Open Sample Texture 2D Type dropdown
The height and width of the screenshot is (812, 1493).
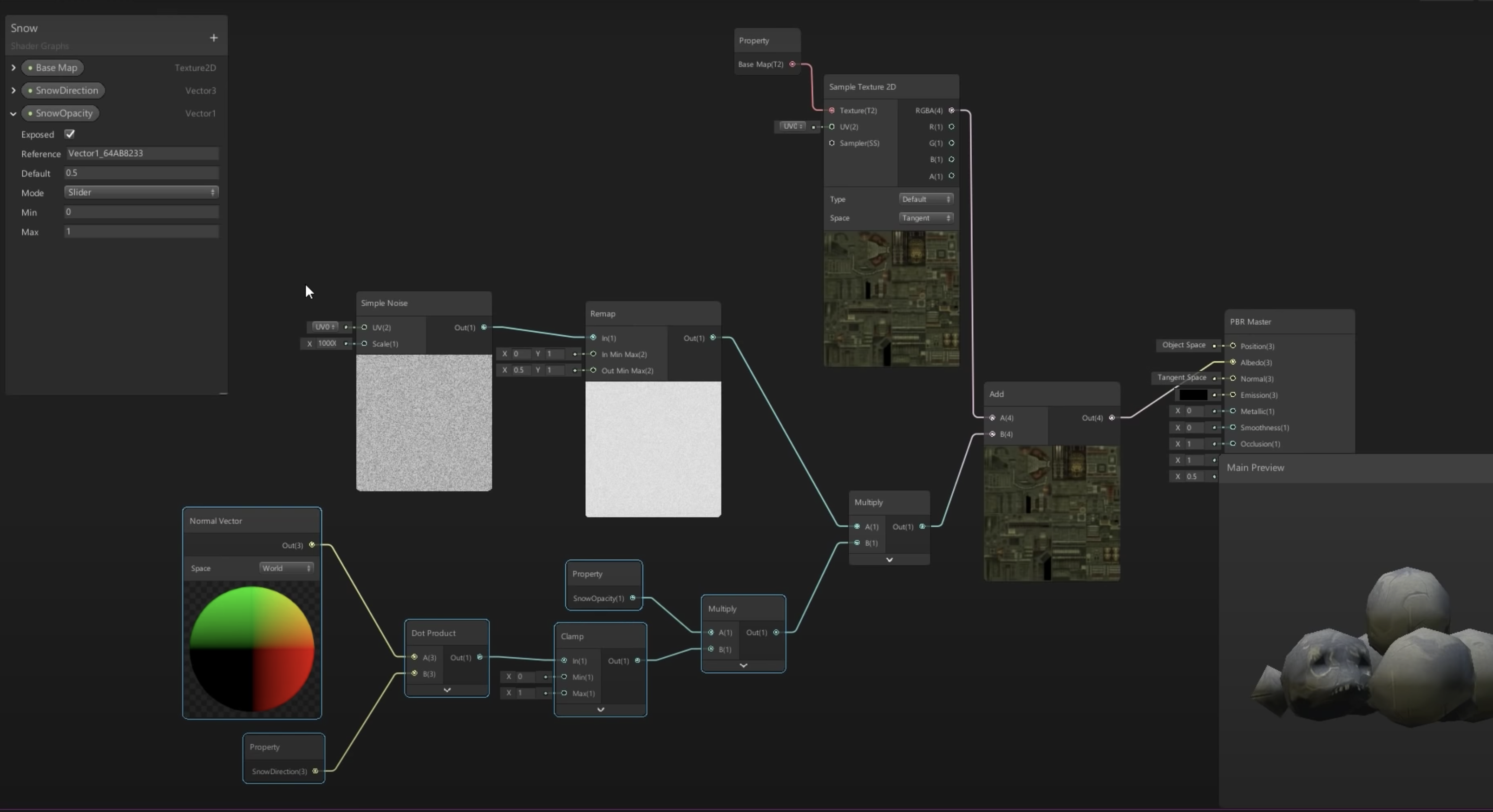pyautogui.click(x=926, y=199)
